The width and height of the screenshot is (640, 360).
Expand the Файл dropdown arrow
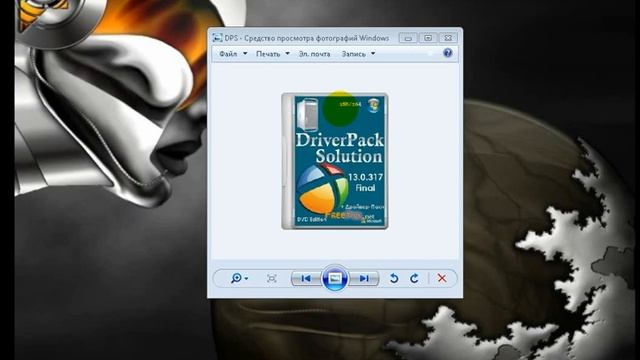point(245,53)
